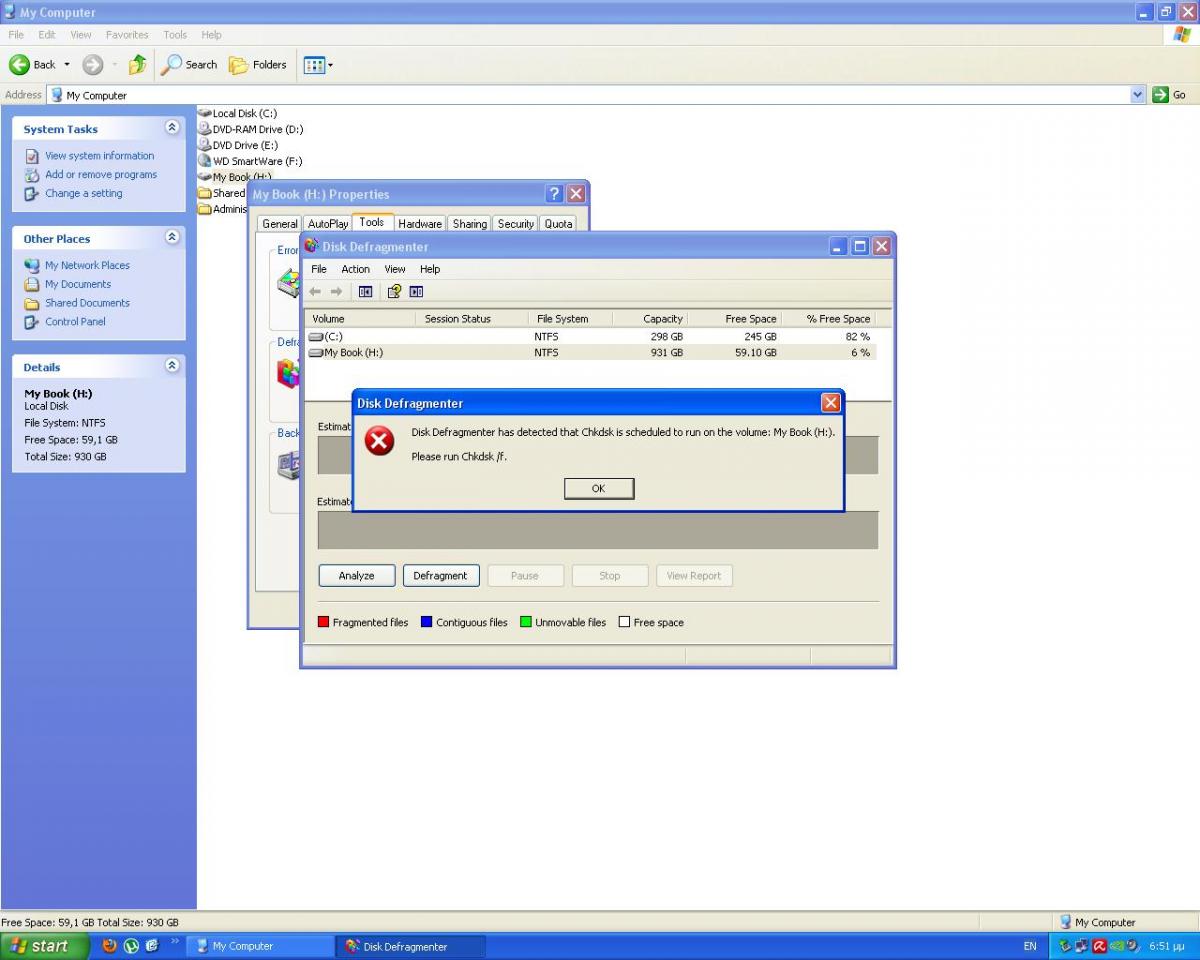Click the show/hide action pane toolbar icon
Viewport: 1200px width, 960px height.
(416, 291)
